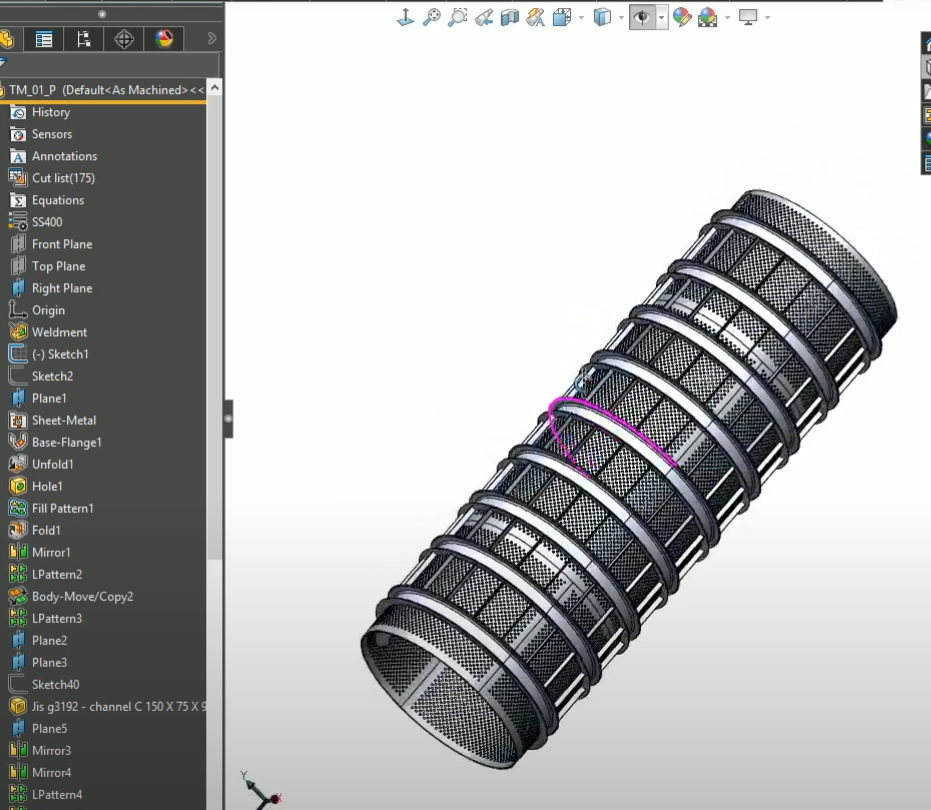Select the Zoom to Area tool
Image resolution: width=931 pixels, height=810 pixels.
tap(458, 17)
